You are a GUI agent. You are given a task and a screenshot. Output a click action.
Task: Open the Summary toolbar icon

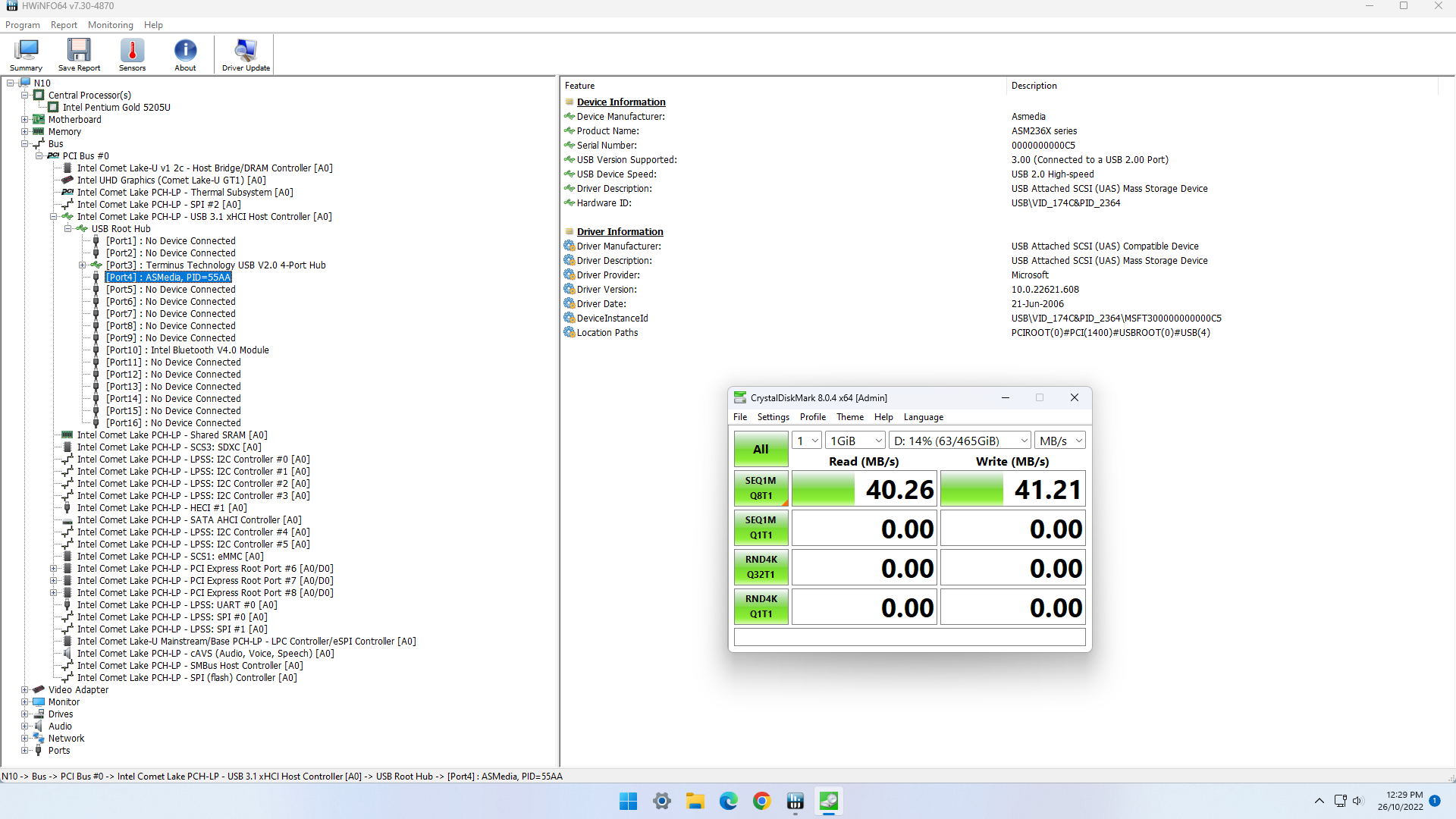tap(26, 55)
